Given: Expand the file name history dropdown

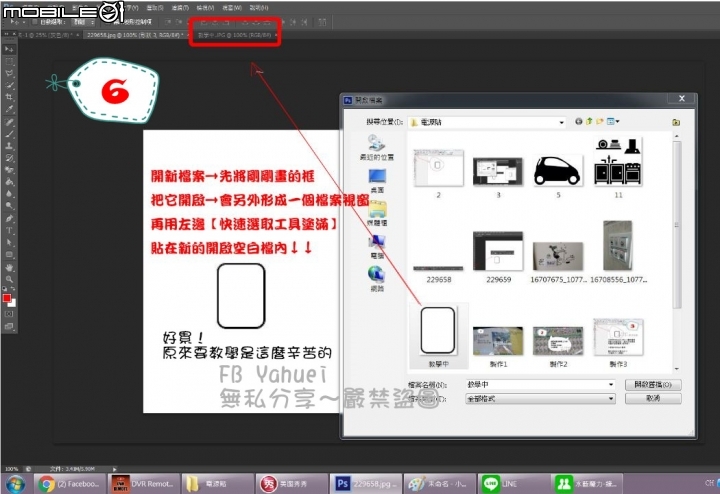Looking at the screenshot, I should point(611,385).
